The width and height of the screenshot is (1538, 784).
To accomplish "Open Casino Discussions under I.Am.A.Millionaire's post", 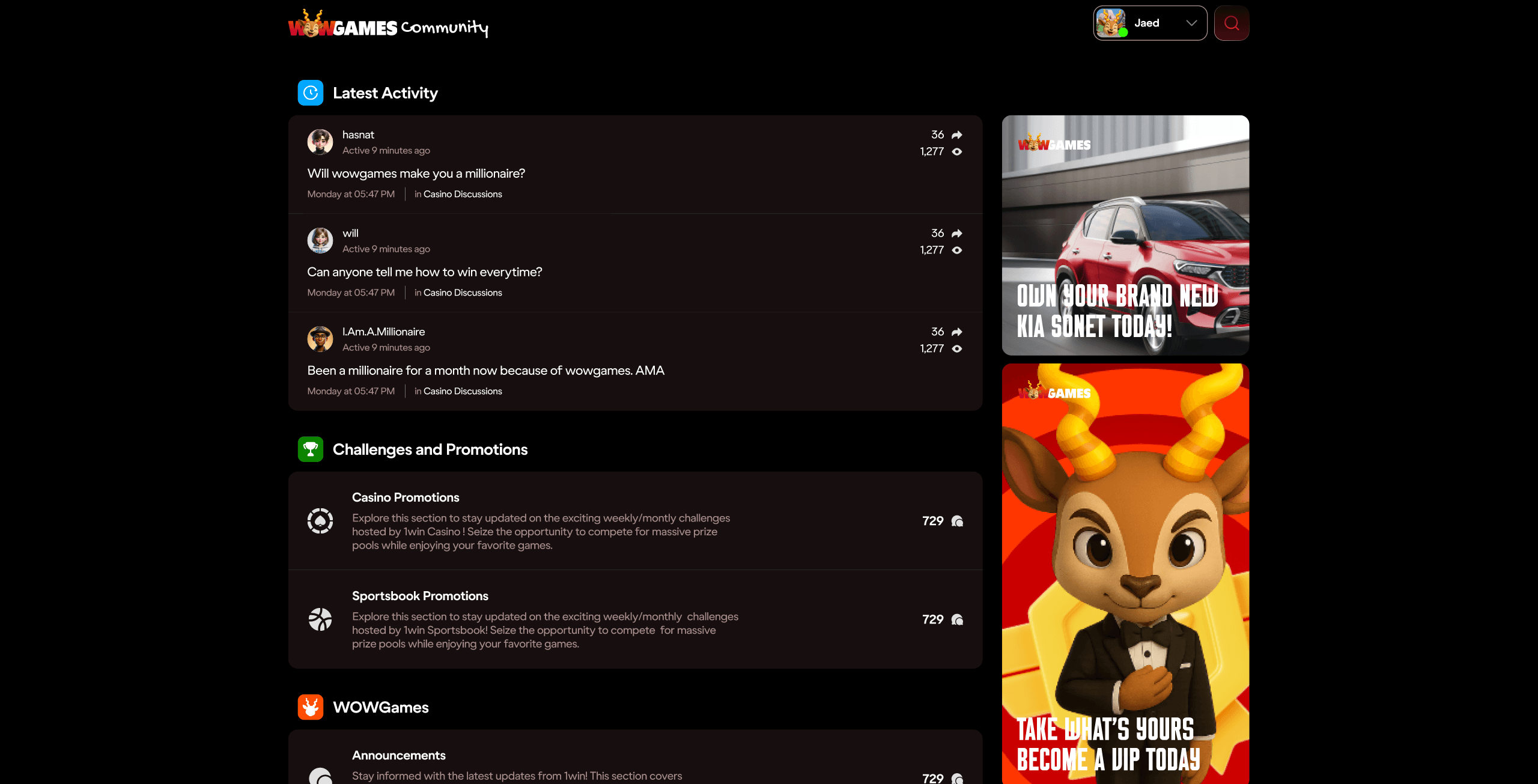I will 463,391.
